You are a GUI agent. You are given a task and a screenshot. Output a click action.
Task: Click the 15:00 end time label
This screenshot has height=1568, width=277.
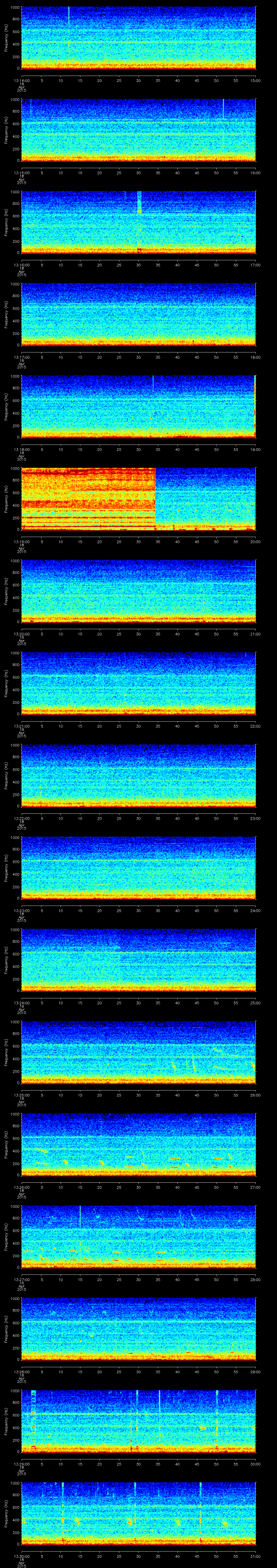(x=256, y=80)
